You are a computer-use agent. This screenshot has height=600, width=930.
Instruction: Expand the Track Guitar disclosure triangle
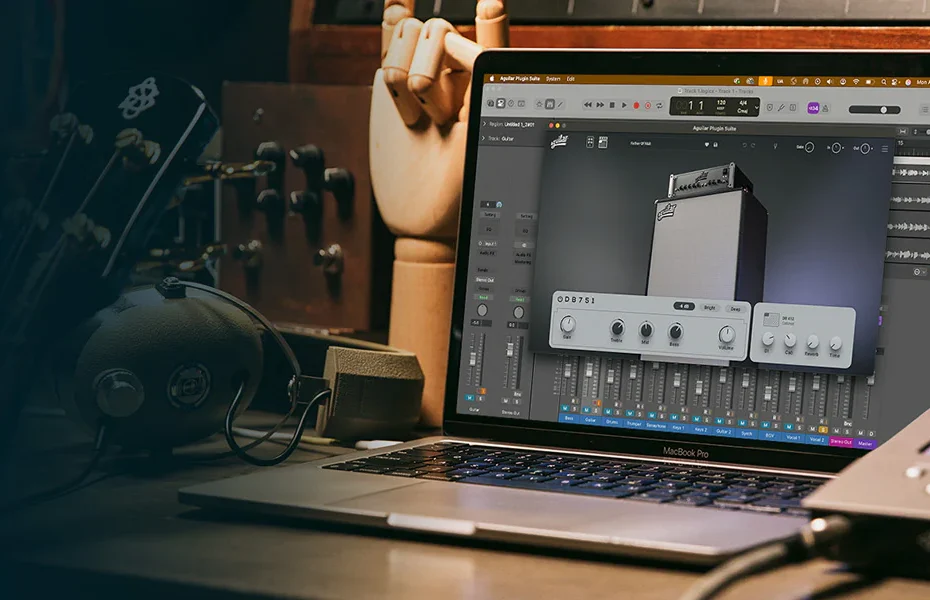point(485,138)
